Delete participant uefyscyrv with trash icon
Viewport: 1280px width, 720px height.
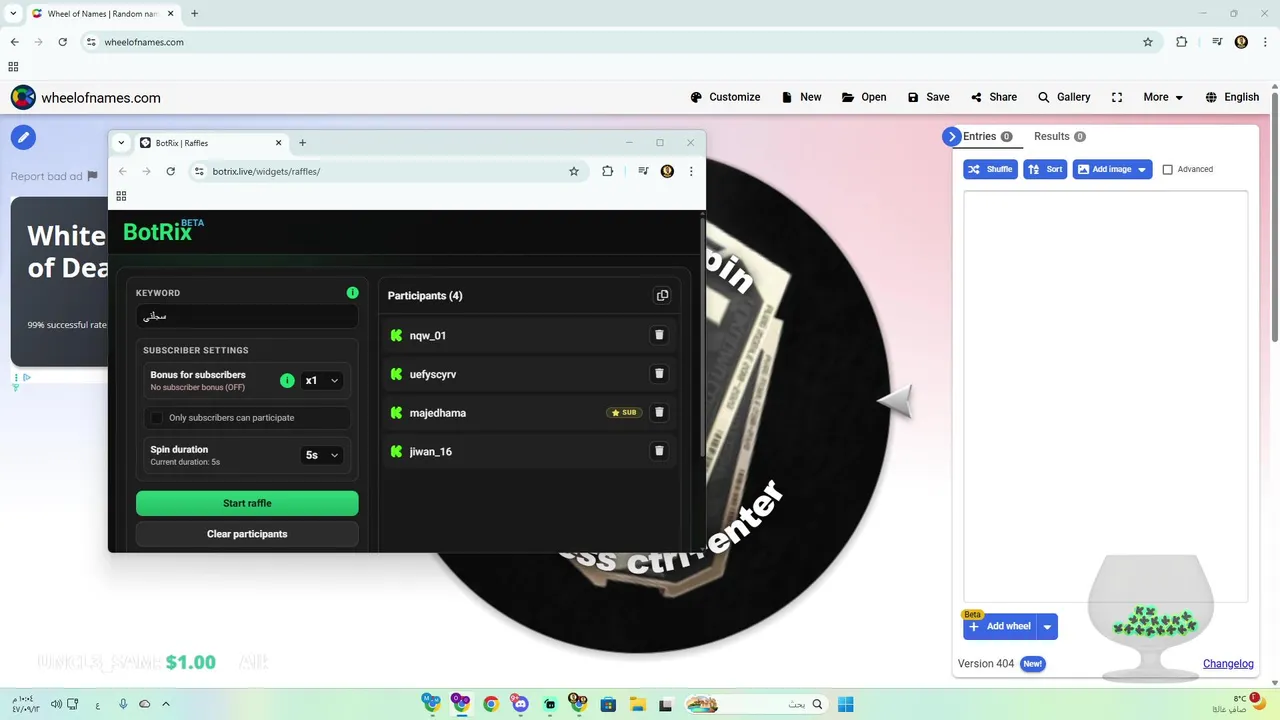[659, 374]
